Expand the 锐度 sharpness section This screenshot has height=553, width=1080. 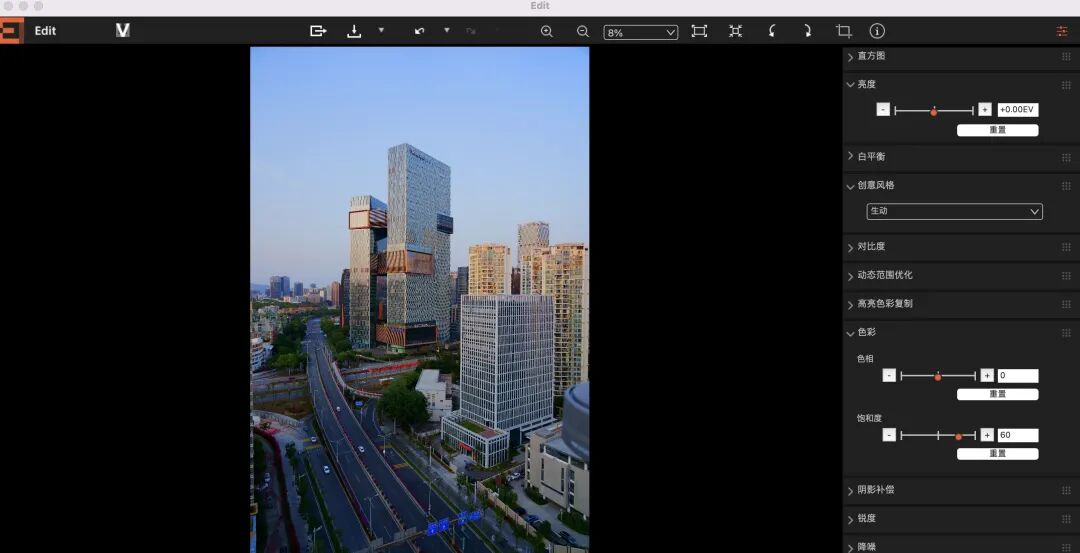(x=851, y=519)
